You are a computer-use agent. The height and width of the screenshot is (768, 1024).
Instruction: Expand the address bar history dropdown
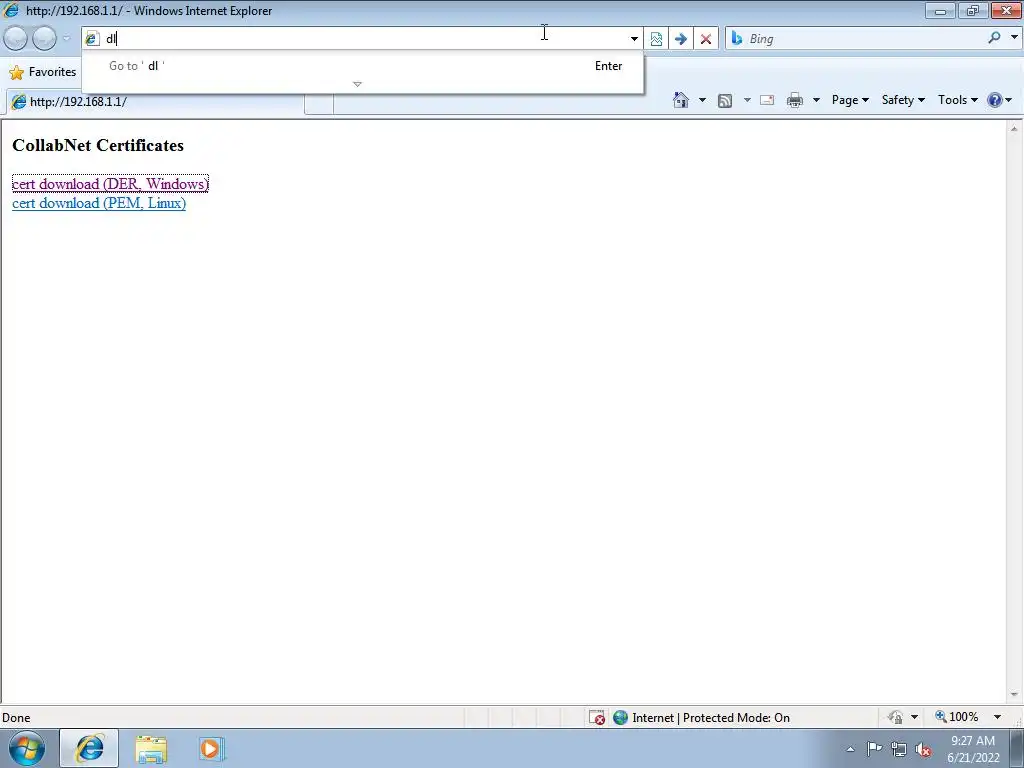pos(634,39)
